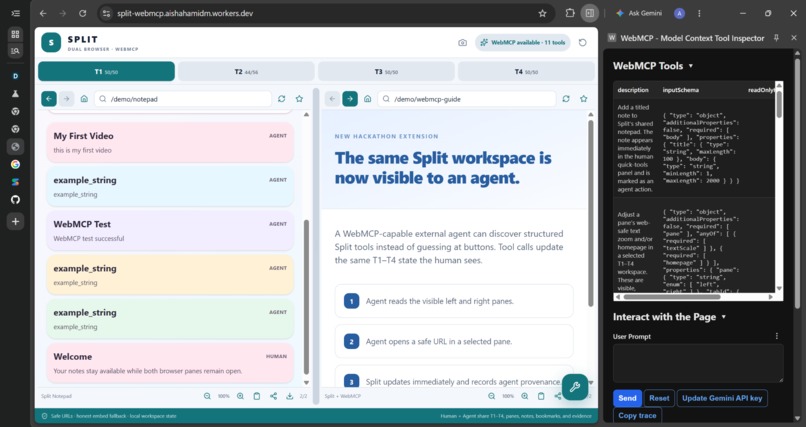Zoom out the right Split + WebMCP pane
The height and width of the screenshot is (427, 806).
pos(491,396)
